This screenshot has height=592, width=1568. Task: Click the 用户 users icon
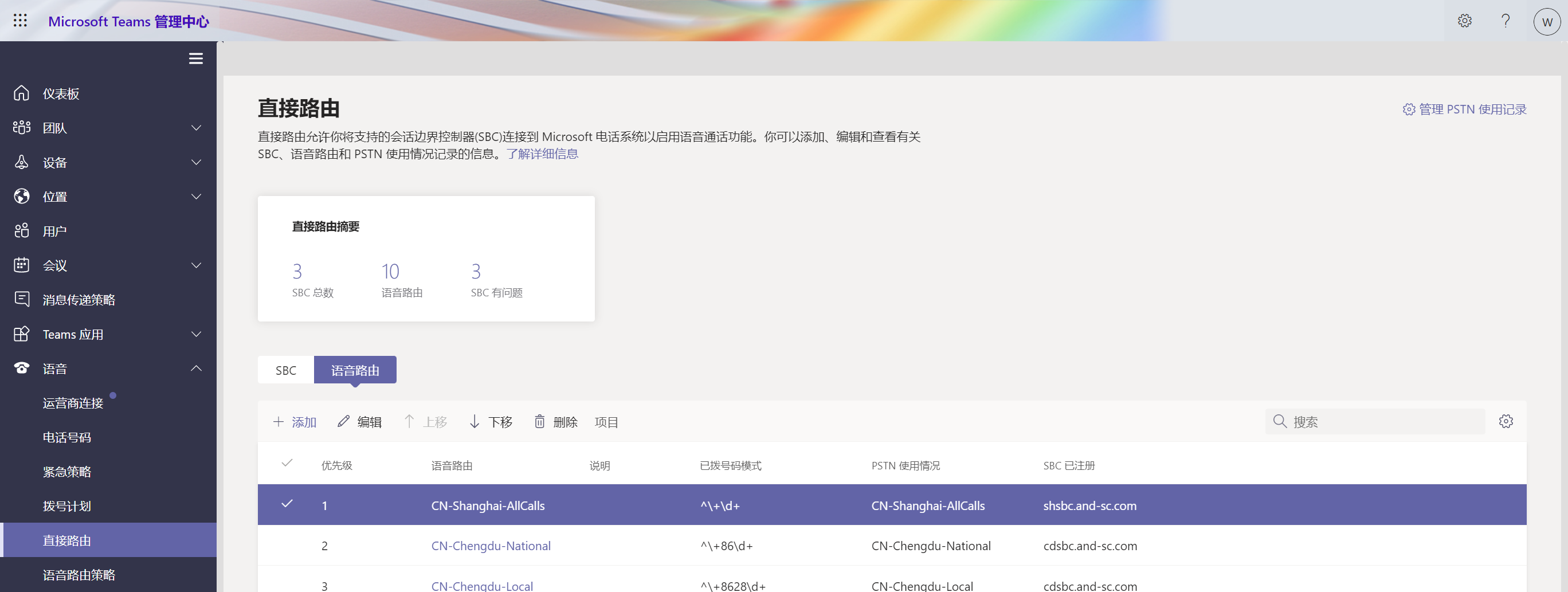(21, 230)
